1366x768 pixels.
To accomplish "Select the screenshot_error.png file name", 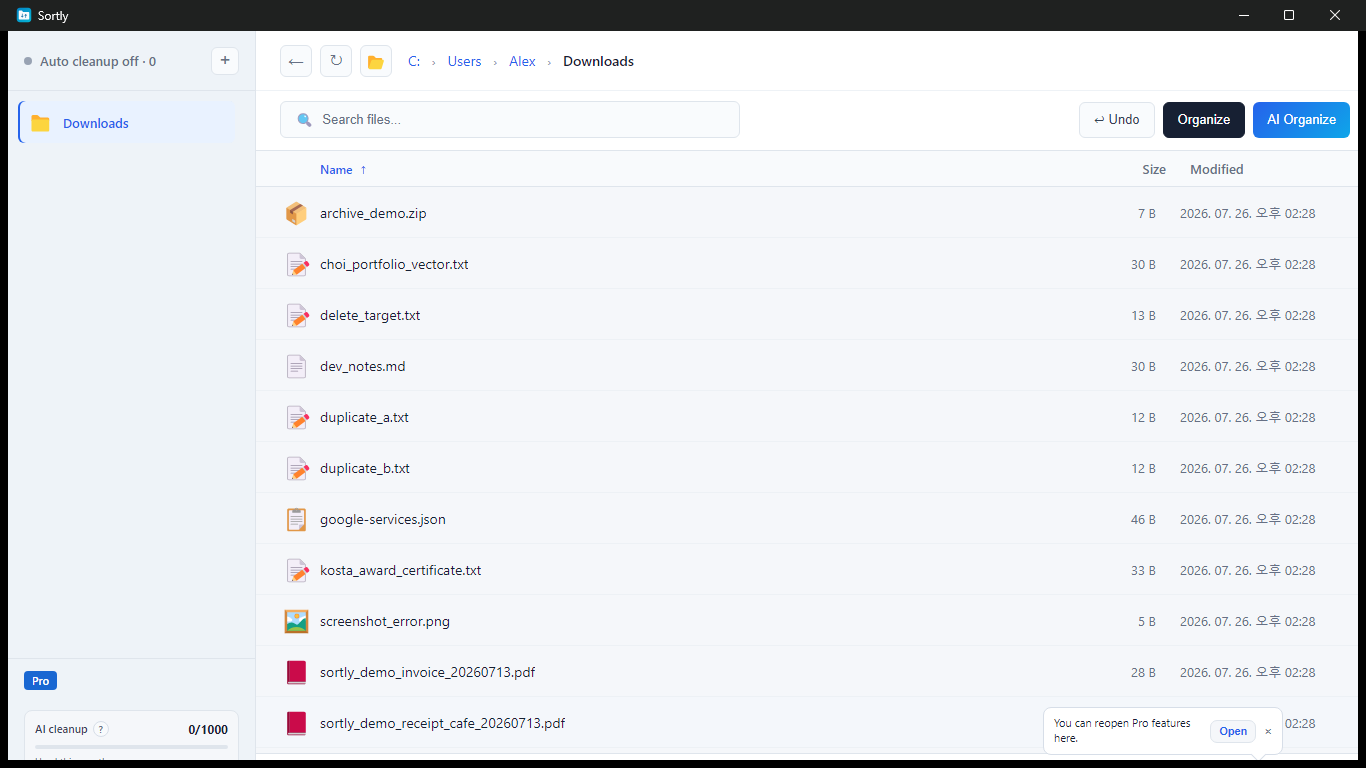I will click(385, 621).
